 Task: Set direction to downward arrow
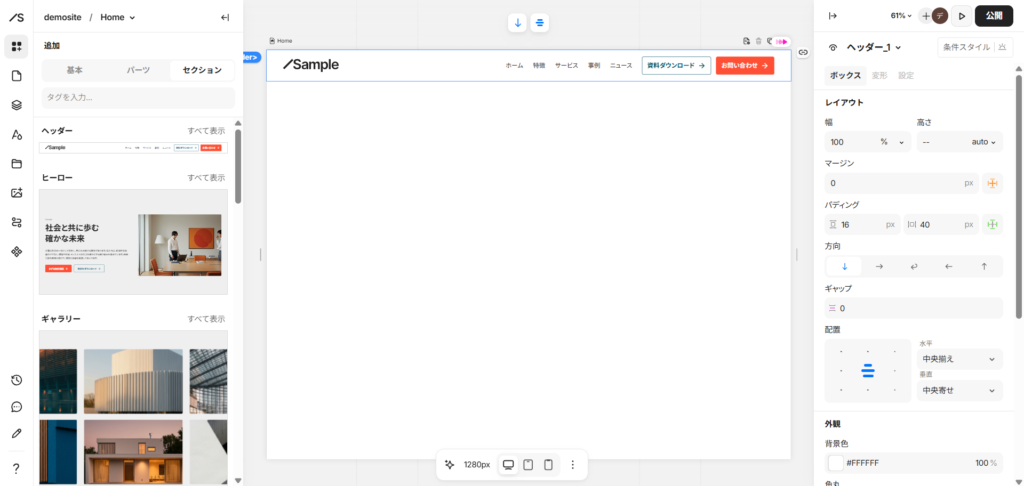tap(844, 267)
